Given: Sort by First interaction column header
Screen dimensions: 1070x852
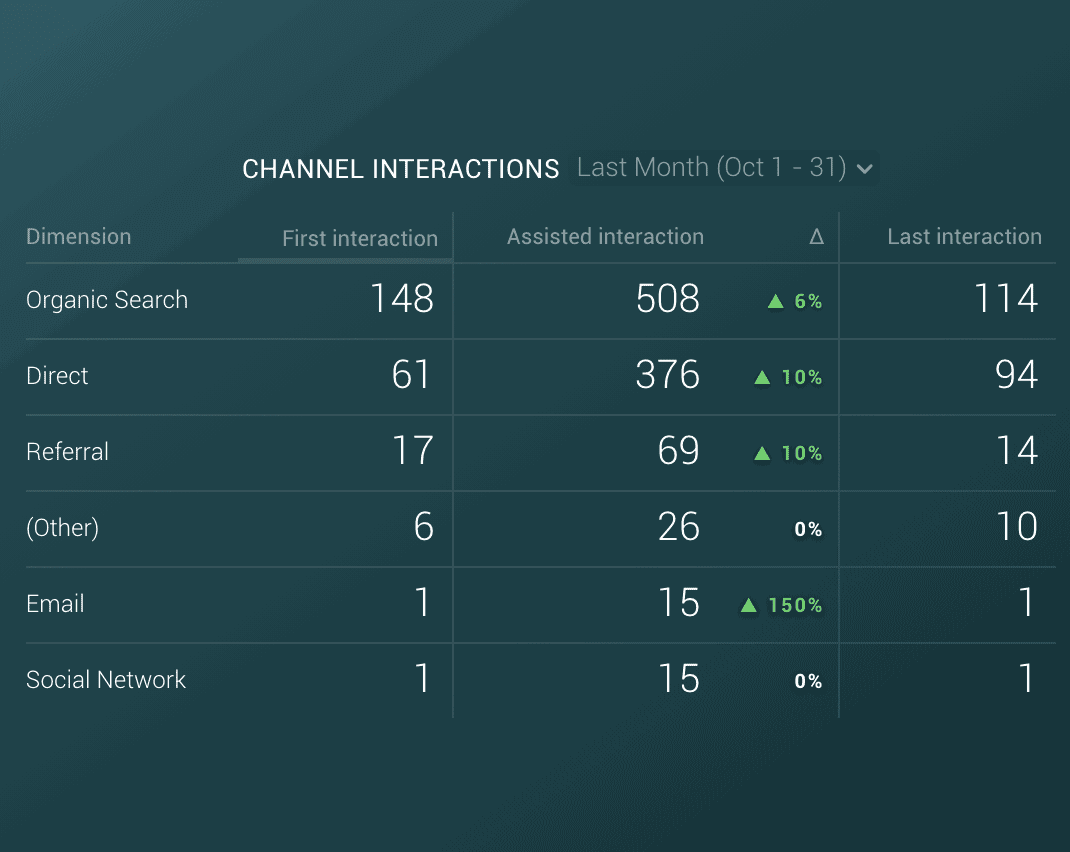Looking at the screenshot, I should (x=359, y=239).
